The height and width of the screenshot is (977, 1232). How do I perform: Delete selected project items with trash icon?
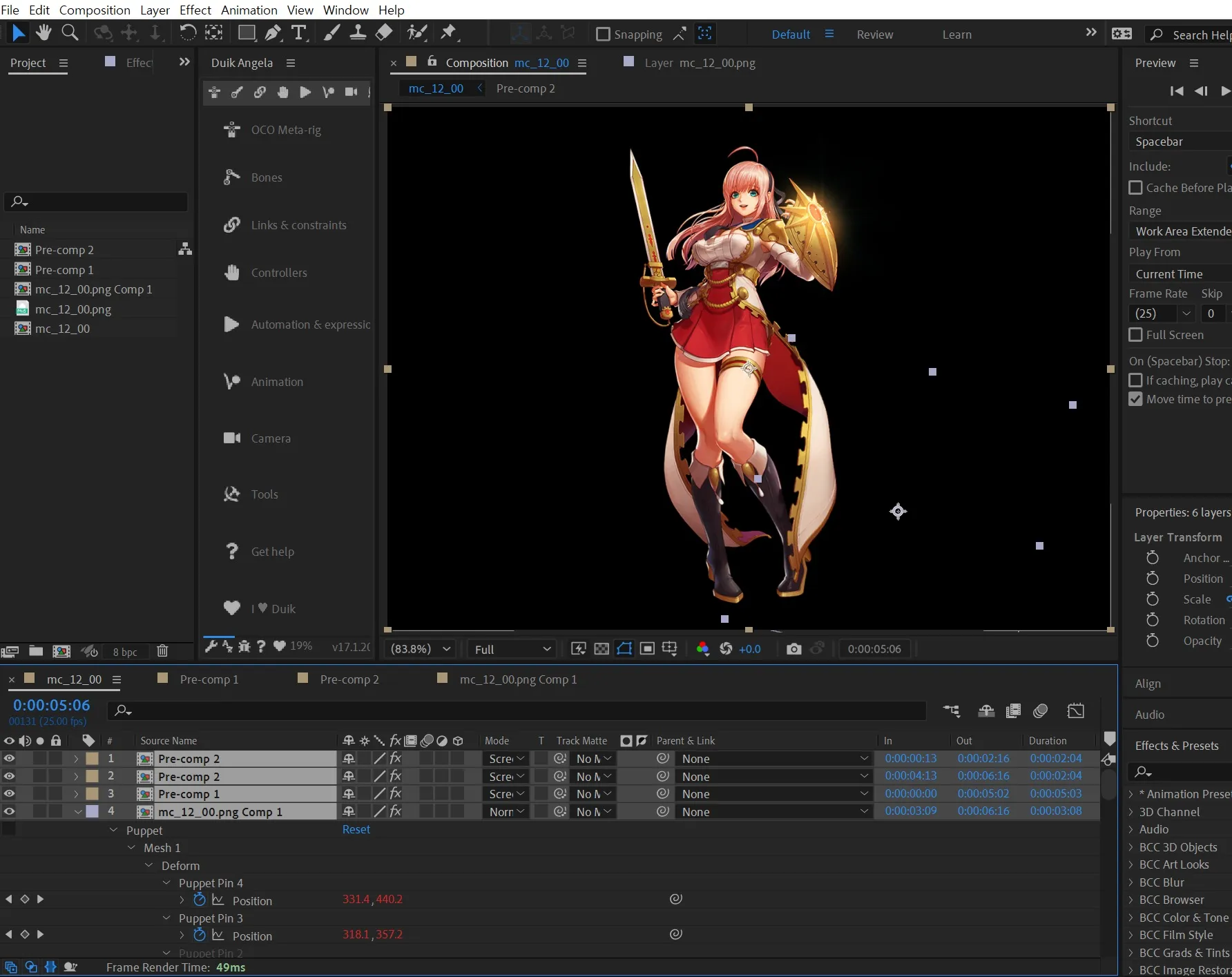point(162,651)
